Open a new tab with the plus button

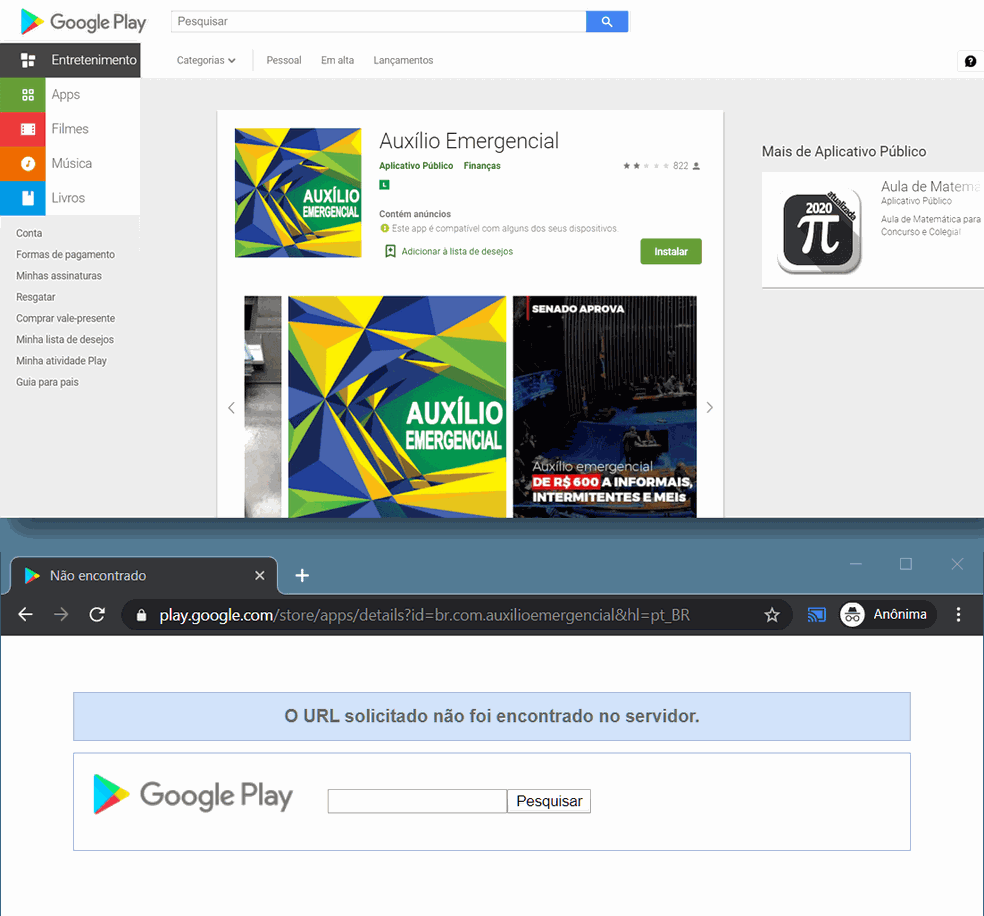coord(302,575)
